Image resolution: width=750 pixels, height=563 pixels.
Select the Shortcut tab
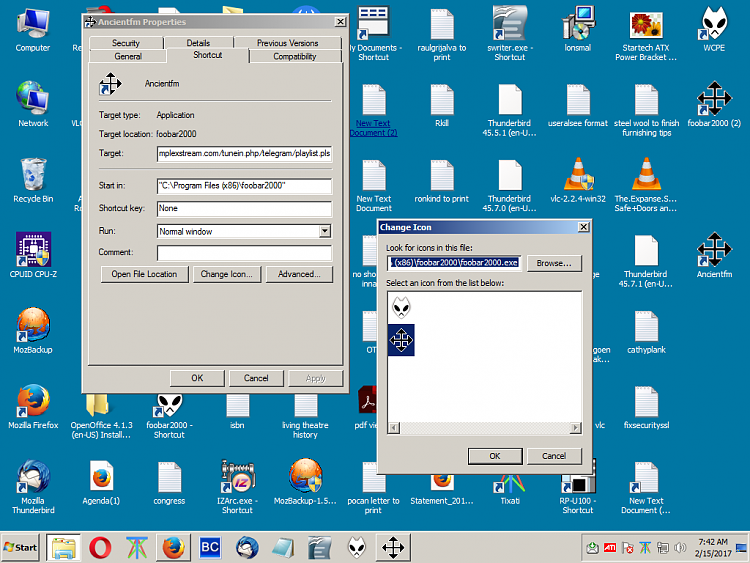point(208,55)
